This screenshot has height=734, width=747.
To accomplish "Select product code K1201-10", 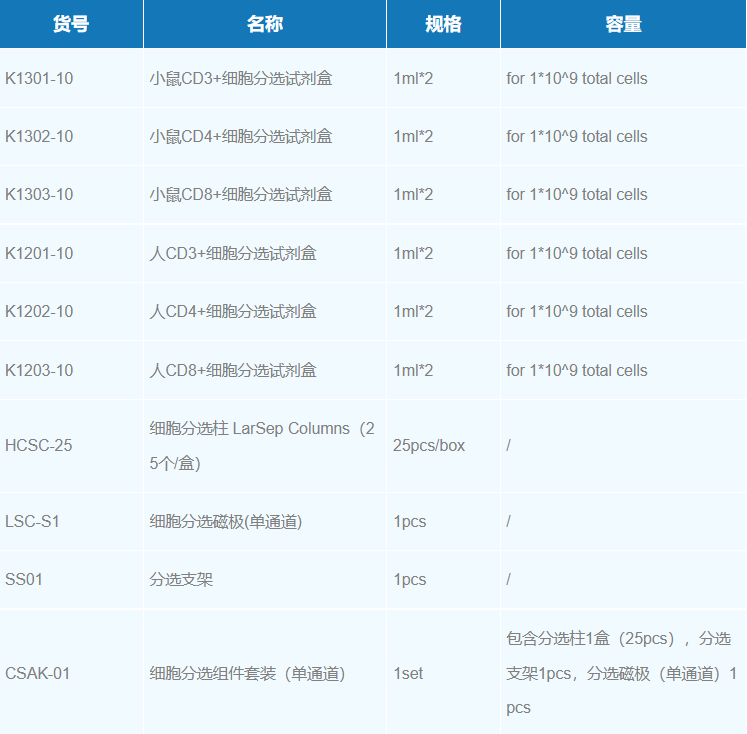I will (x=39, y=253).
